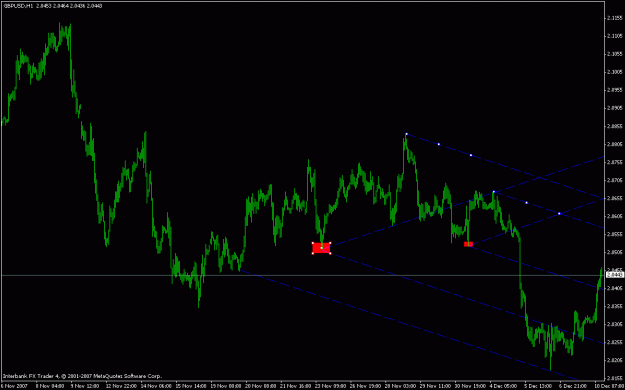The width and height of the screenshot is (625, 390).
Task: Select the large red rectangle marker
Action: 321,248
